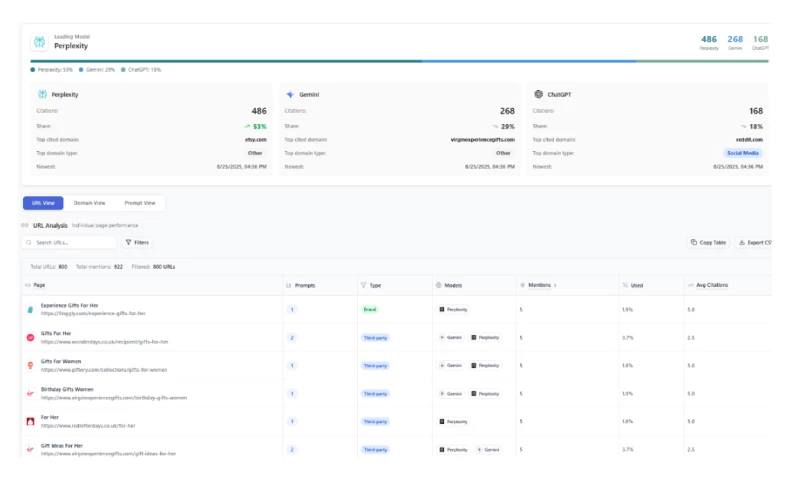Click the ChatGPT green segment of the share bar
Viewport: 800px width, 480px height.
tap(702, 61)
